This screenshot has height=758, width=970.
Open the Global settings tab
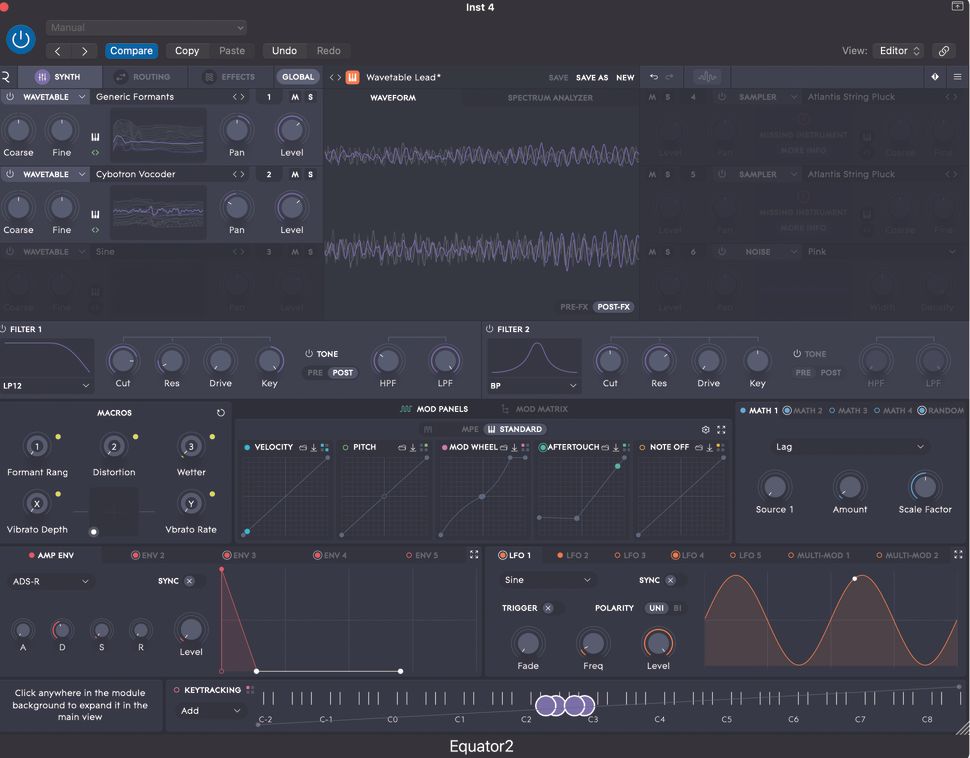(x=298, y=76)
